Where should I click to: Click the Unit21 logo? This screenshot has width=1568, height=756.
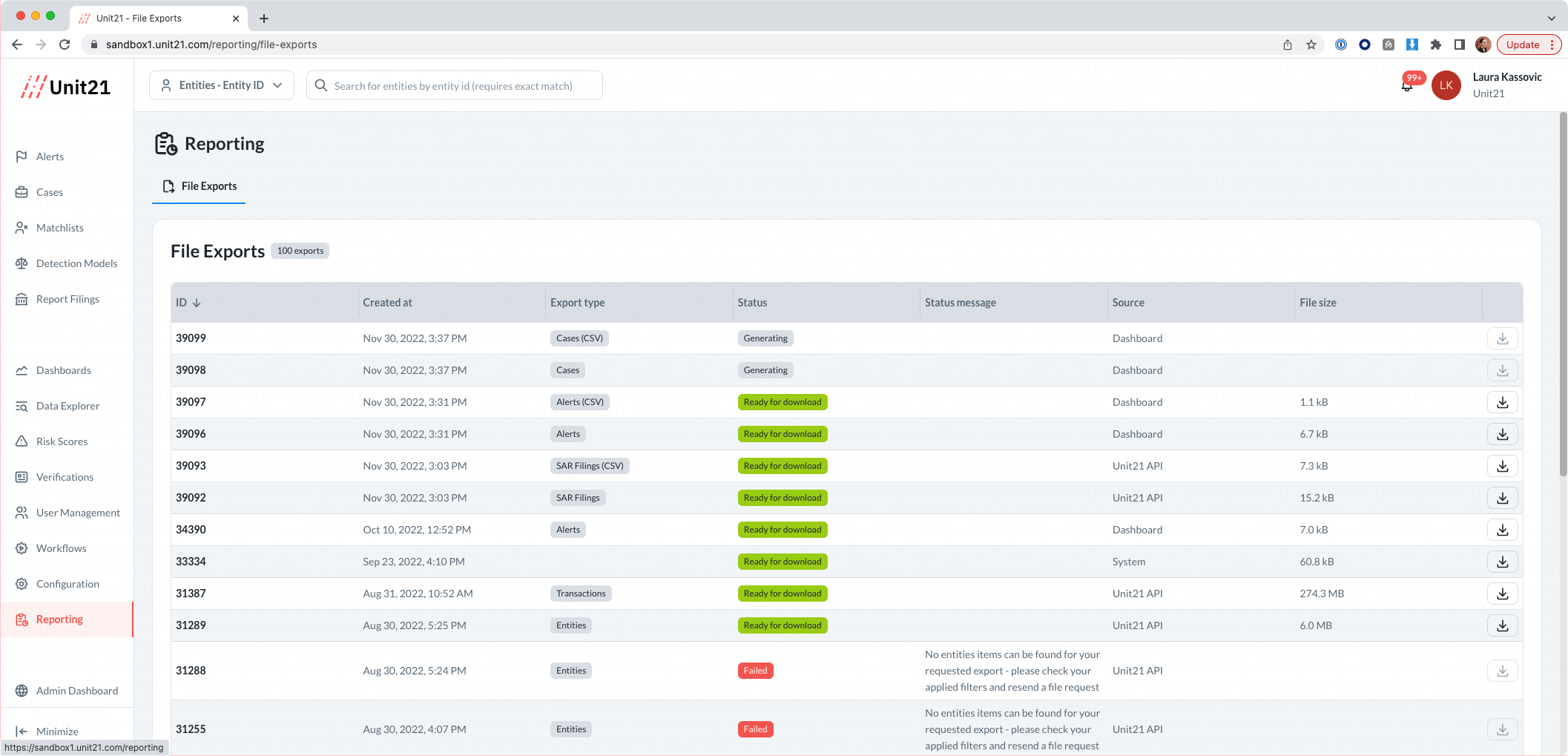pyautogui.click(x=66, y=87)
